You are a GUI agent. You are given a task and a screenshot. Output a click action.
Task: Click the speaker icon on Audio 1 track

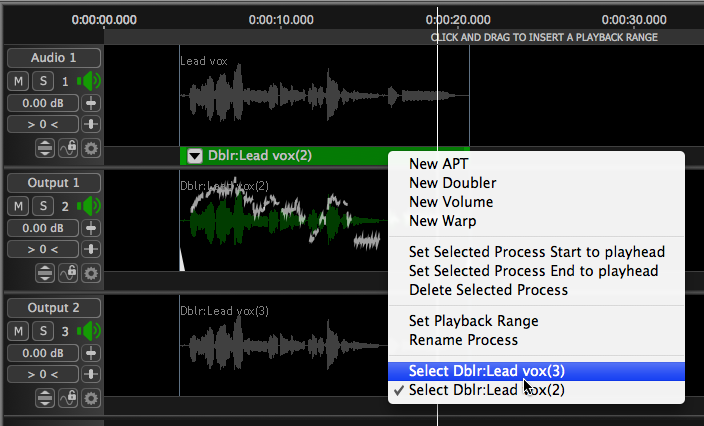tap(89, 81)
